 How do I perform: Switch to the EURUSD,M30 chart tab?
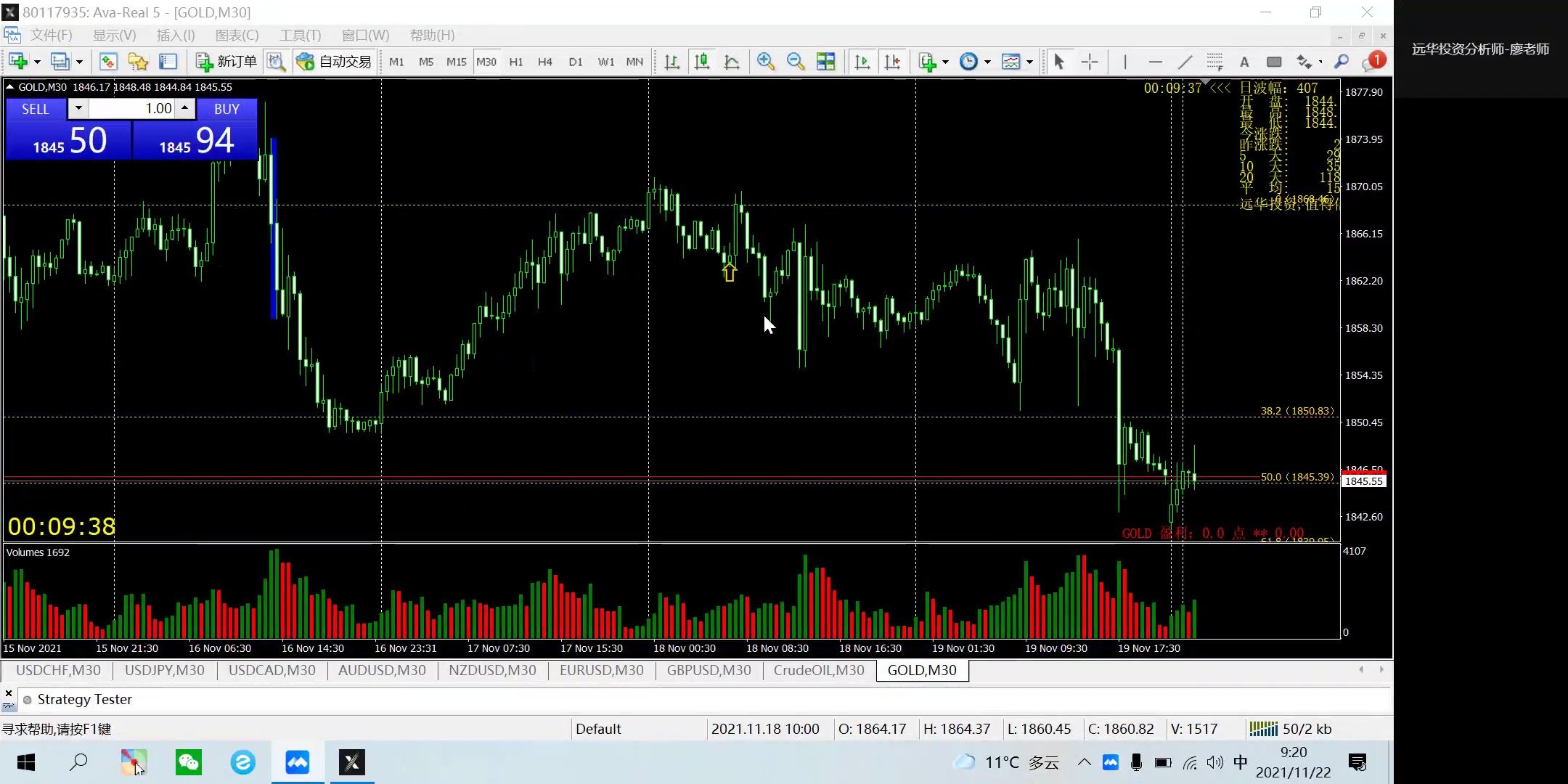pyautogui.click(x=601, y=670)
